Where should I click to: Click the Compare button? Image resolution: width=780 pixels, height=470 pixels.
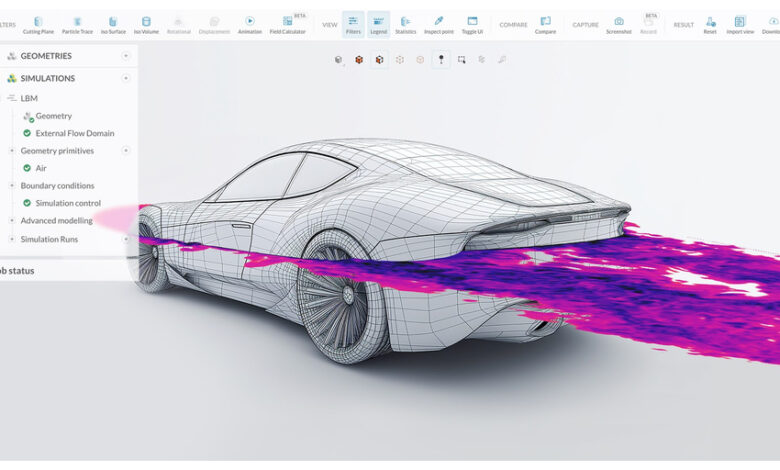click(x=545, y=24)
